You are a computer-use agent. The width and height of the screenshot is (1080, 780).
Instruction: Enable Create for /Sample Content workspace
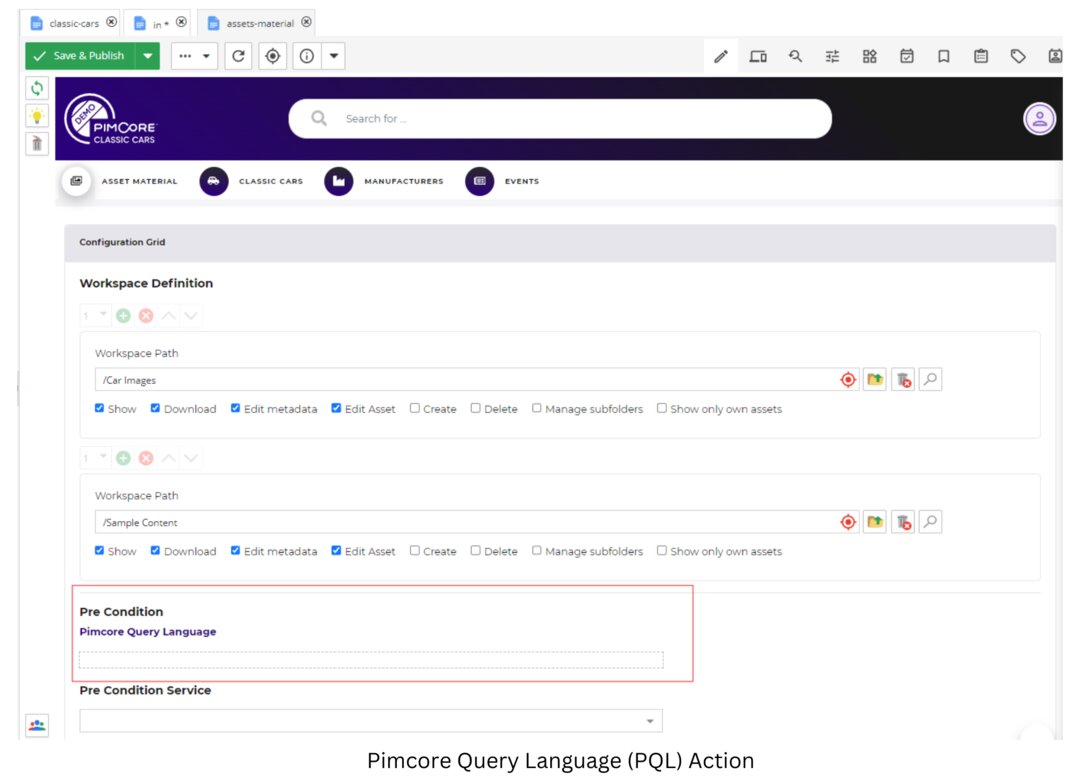click(x=415, y=551)
